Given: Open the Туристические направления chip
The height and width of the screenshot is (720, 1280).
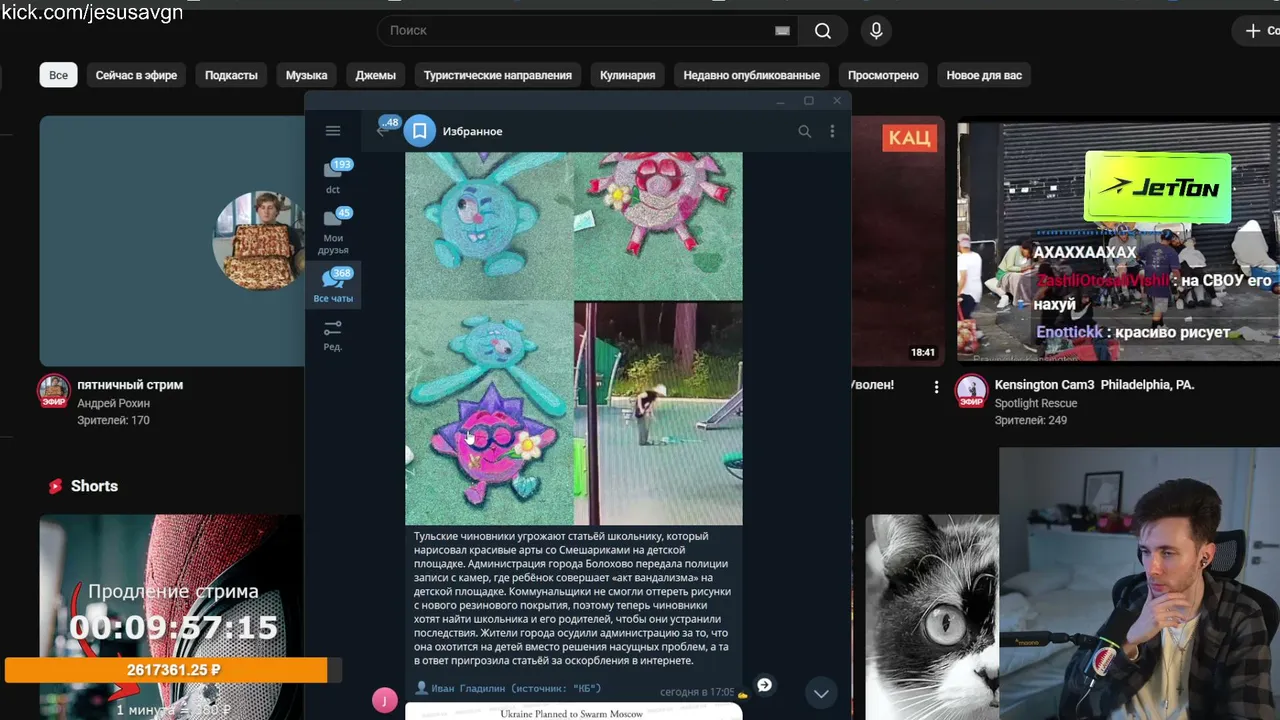Looking at the screenshot, I should 497,75.
